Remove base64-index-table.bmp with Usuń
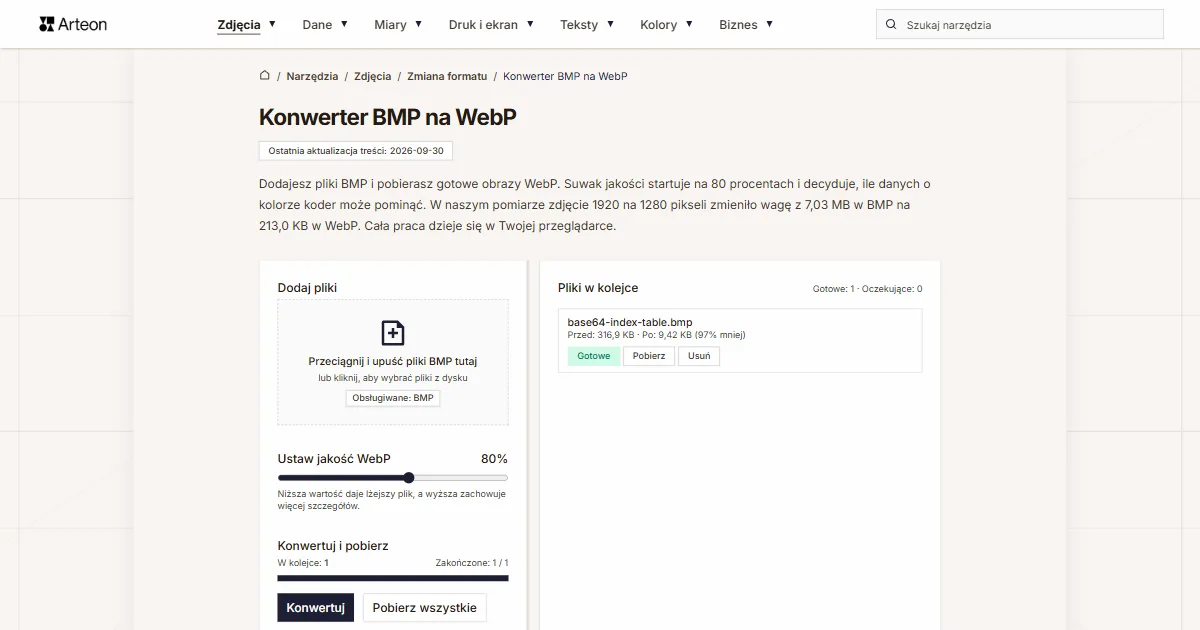This screenshot has width=1200, height=630. pos(699,356)
